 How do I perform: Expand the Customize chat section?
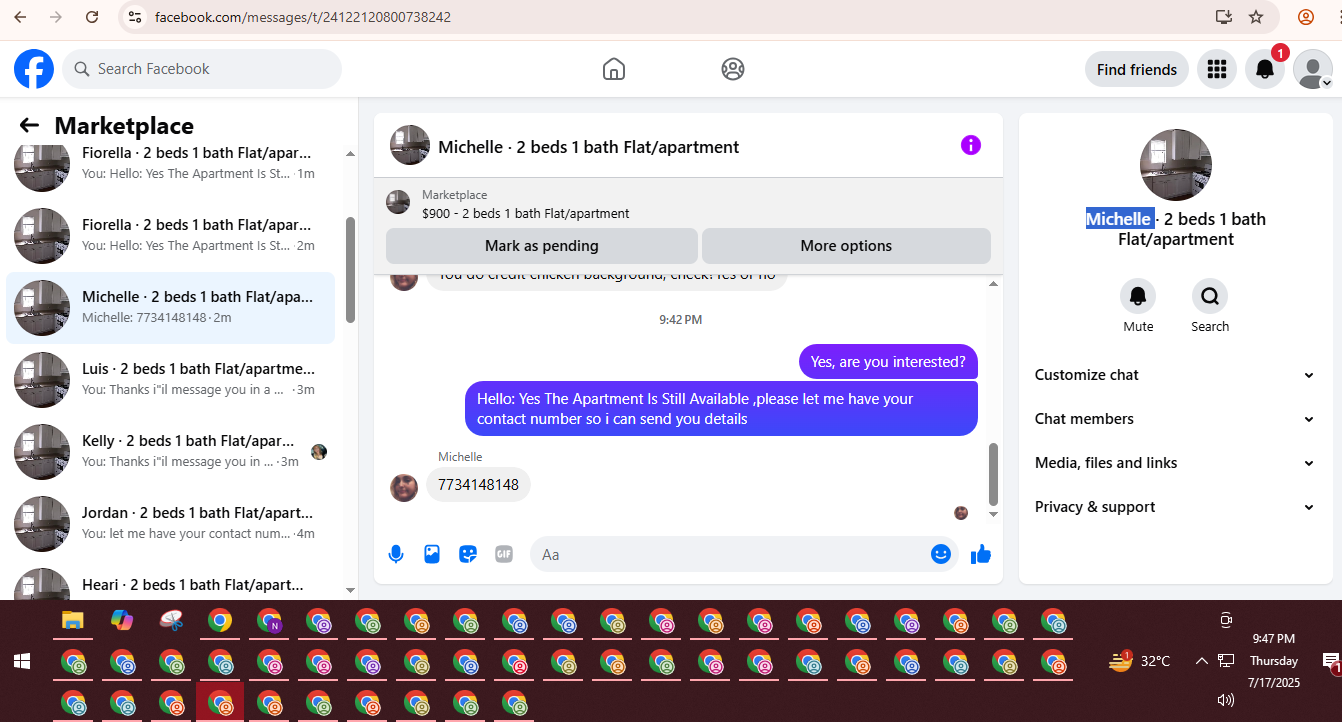pos(1175,375)
